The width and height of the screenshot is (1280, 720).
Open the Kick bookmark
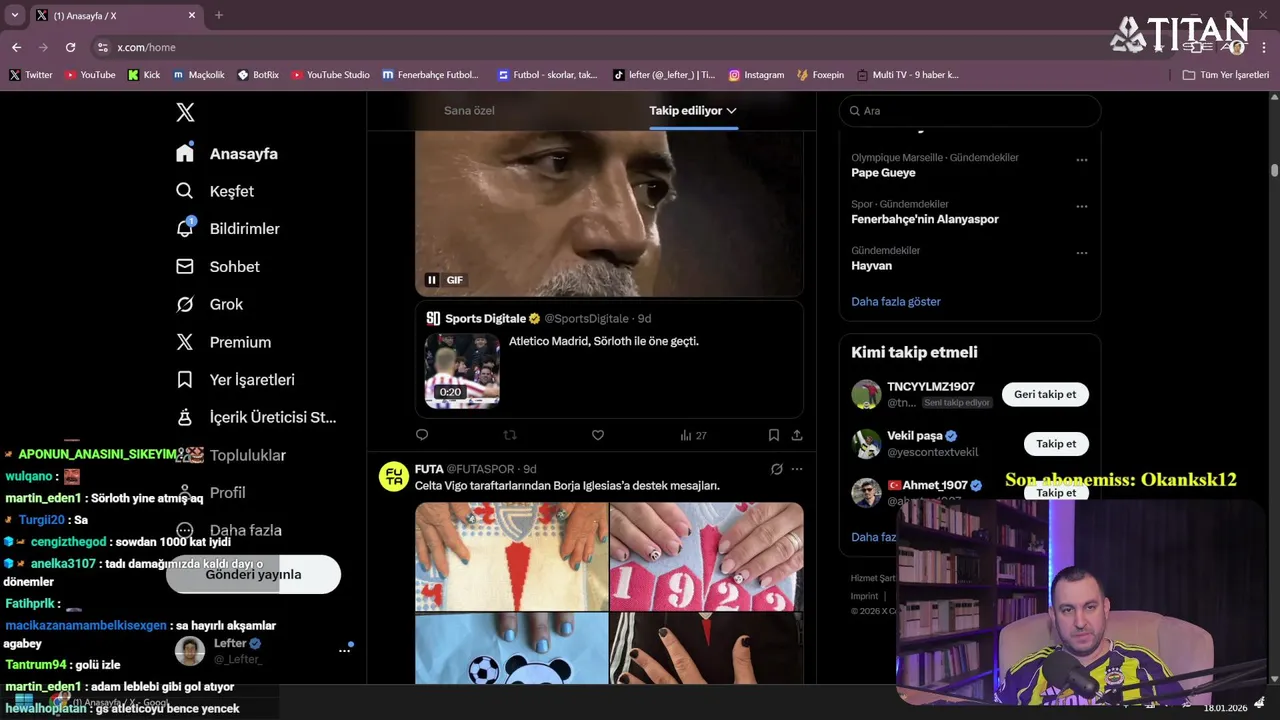click(144, 75)
